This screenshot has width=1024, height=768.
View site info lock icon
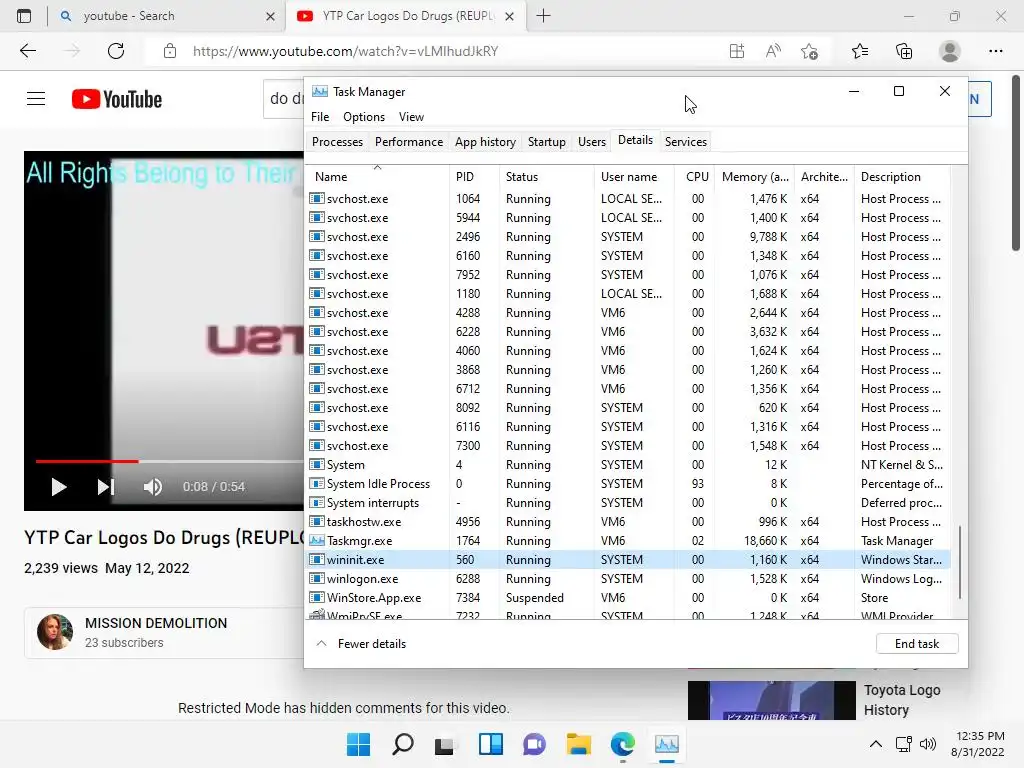[170, 51]
